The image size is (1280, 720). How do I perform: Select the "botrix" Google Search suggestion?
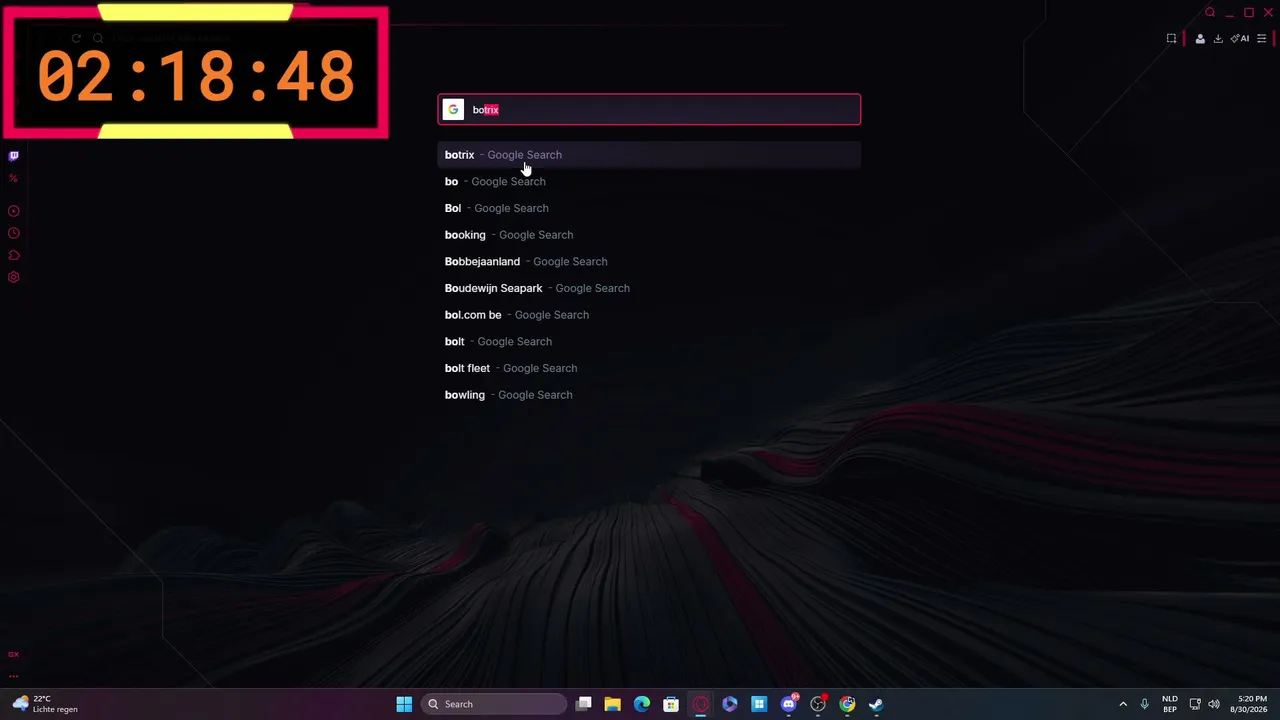649,155
